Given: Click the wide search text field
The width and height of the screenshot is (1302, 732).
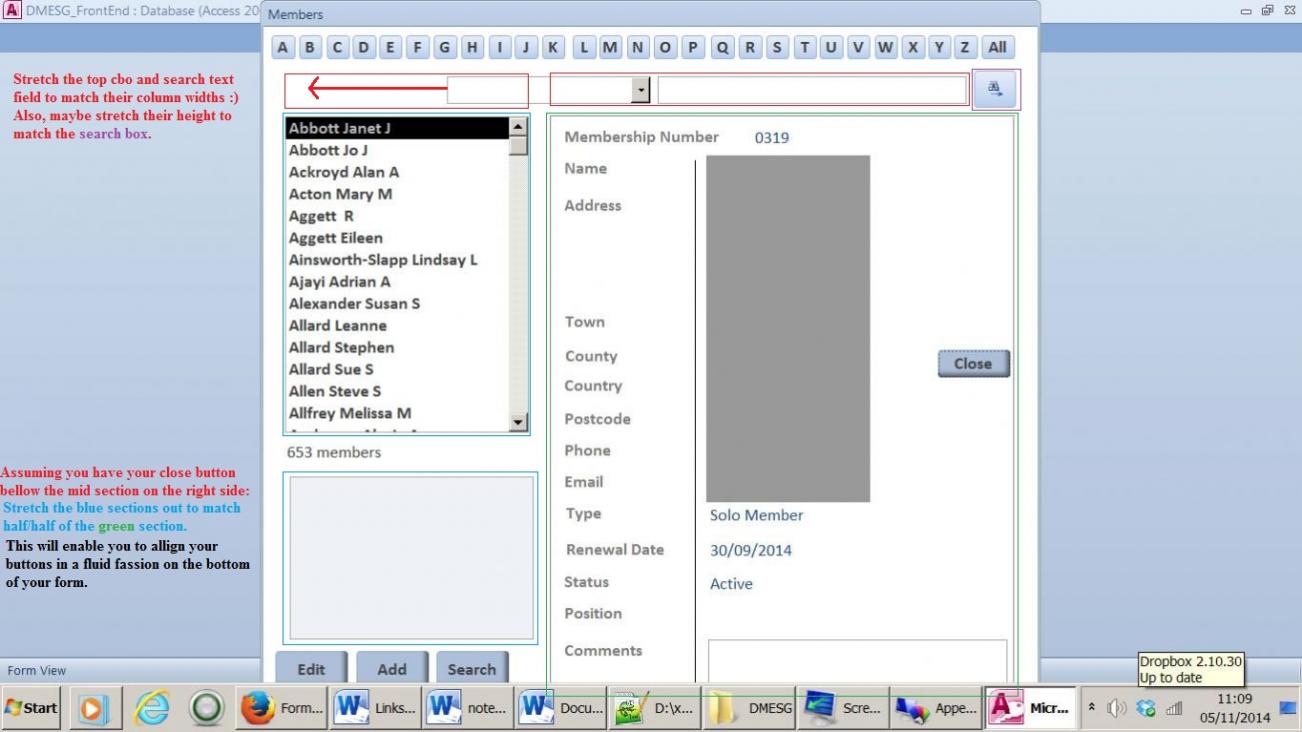Looking at the screenshot, I should 812,90.
